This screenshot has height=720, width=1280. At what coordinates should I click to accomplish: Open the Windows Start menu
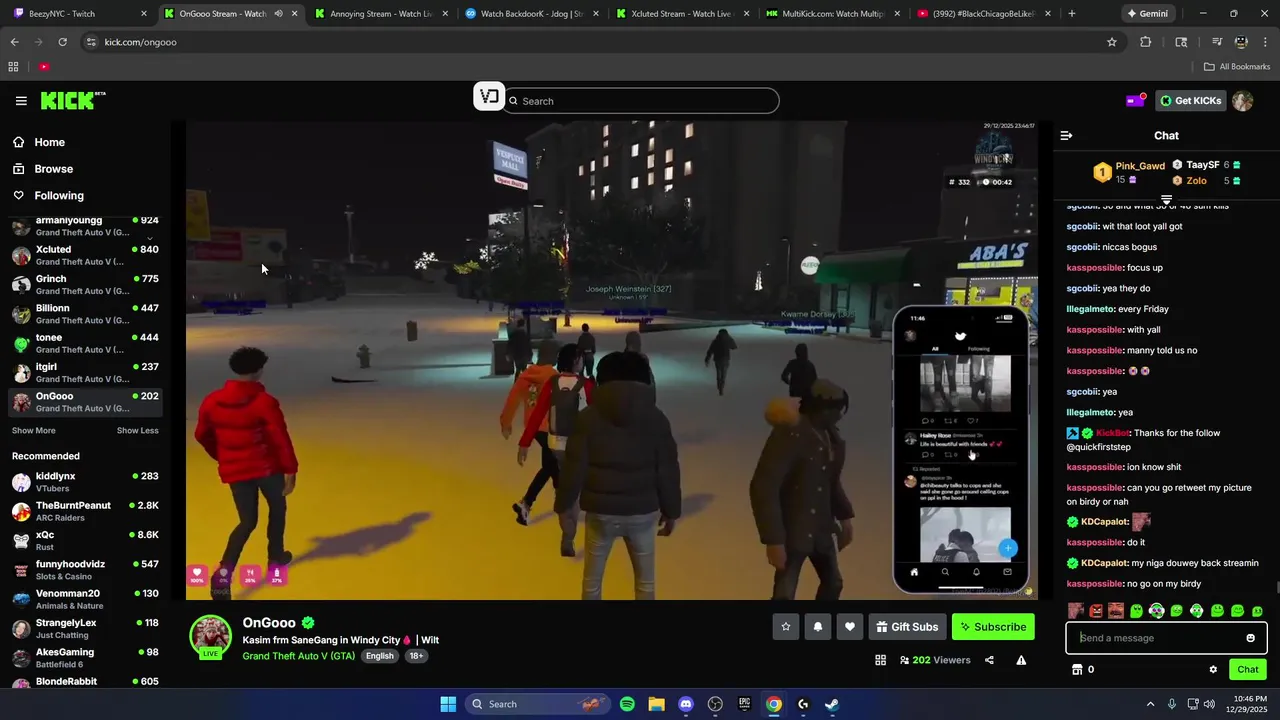pos(448,704)
